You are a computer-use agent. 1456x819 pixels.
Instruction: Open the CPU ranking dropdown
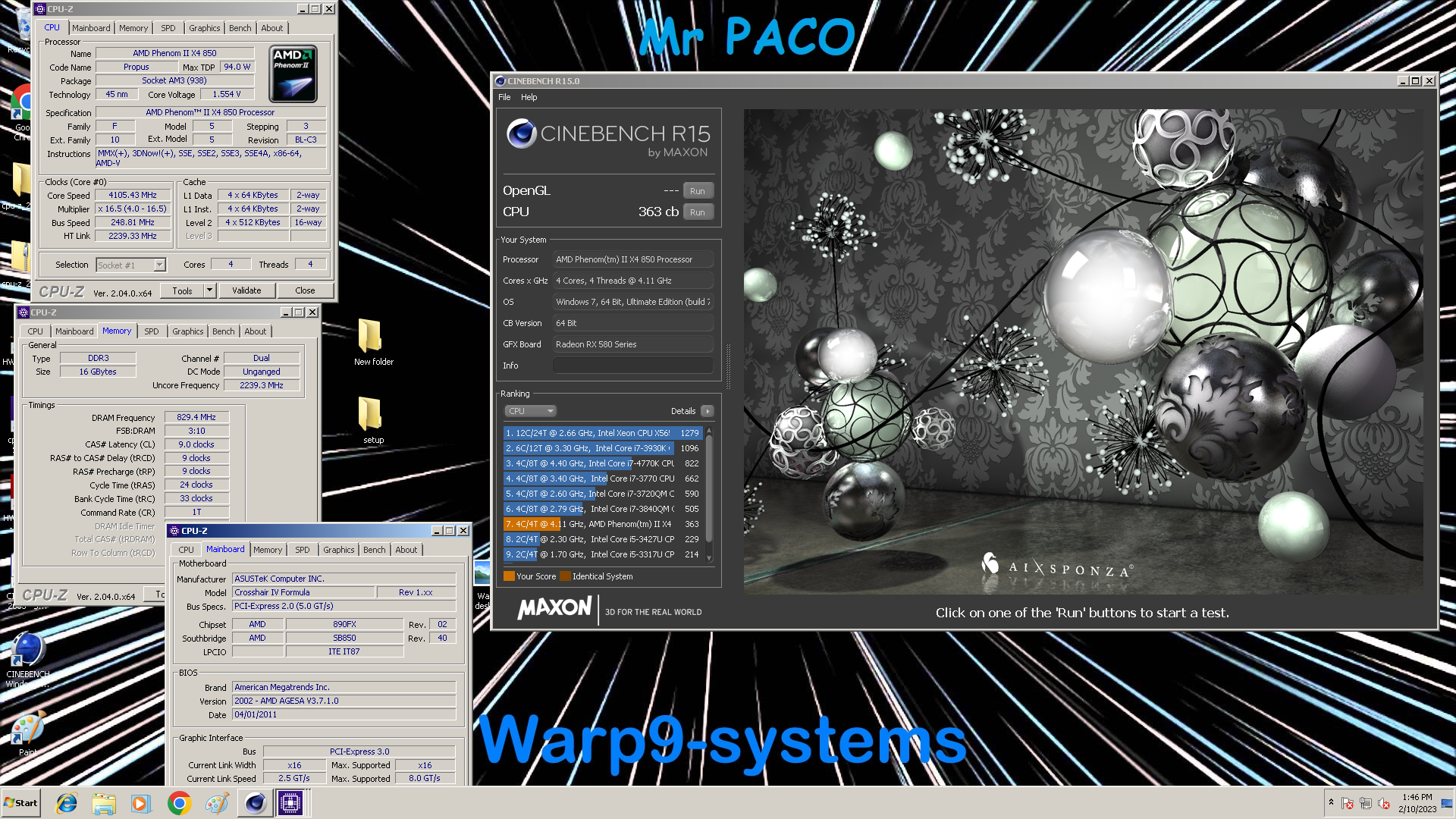[530, 411]
